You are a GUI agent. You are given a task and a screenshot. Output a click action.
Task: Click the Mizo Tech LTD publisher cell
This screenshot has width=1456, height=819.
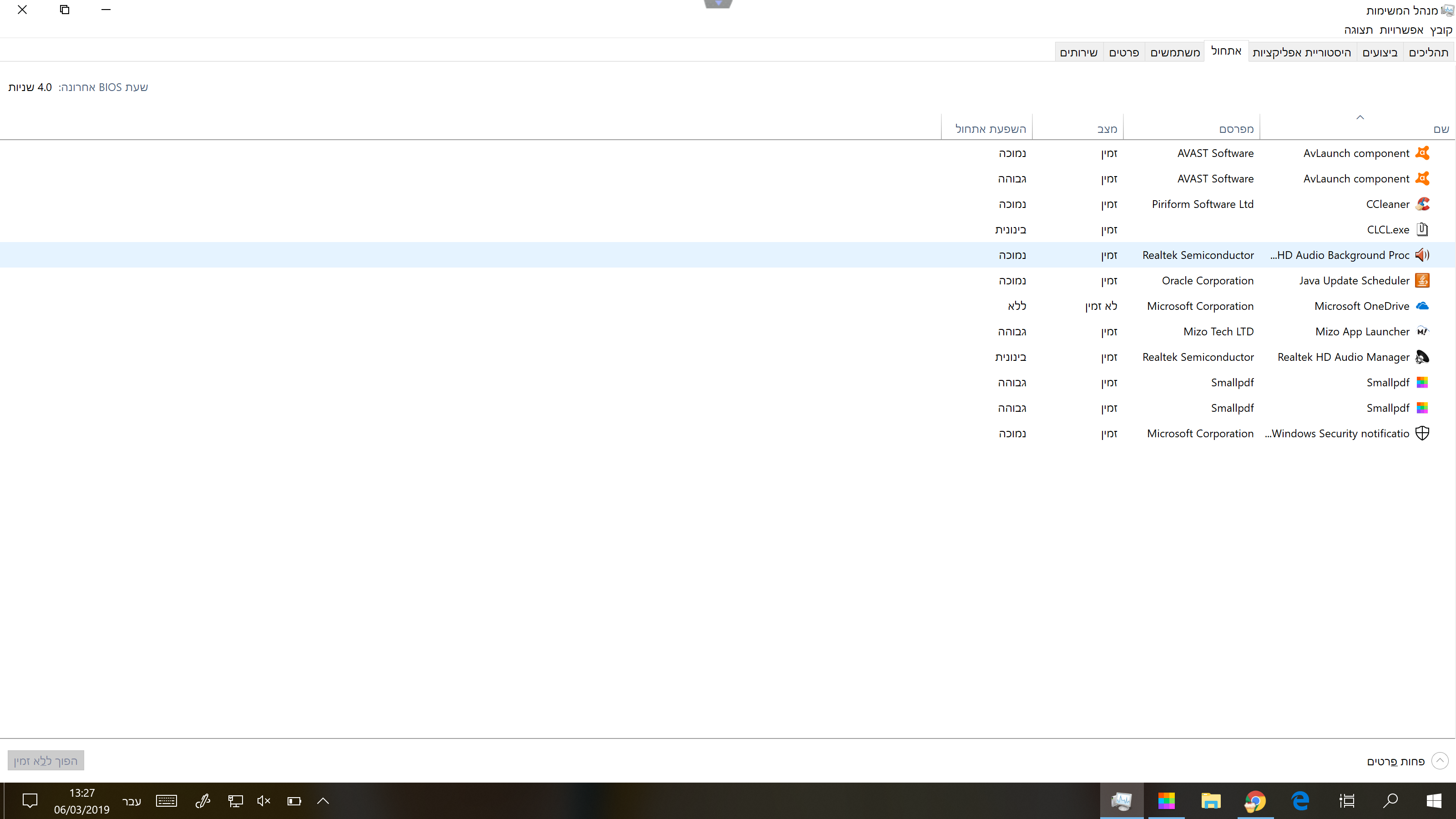1218,332
